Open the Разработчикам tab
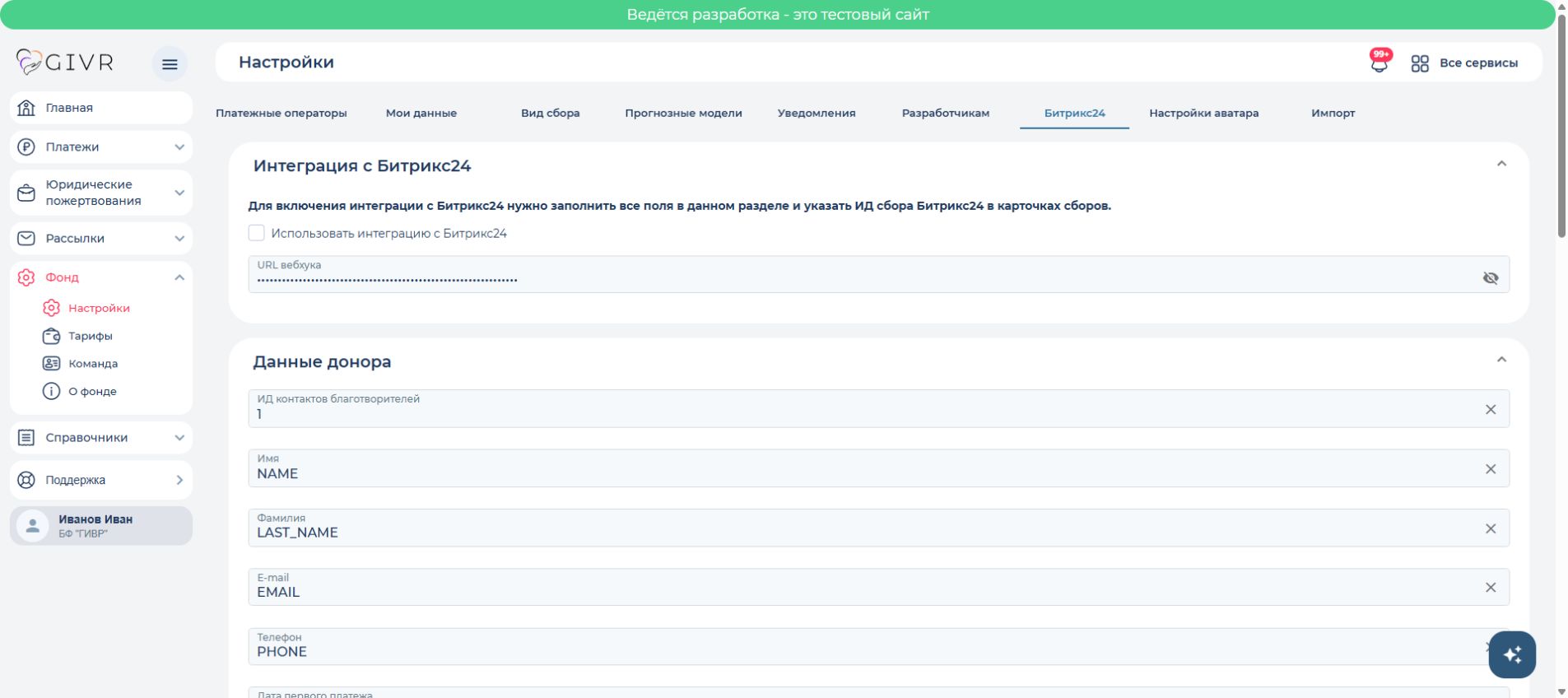The width and height of the screenshot is (1568, 698). pos(946,114)
